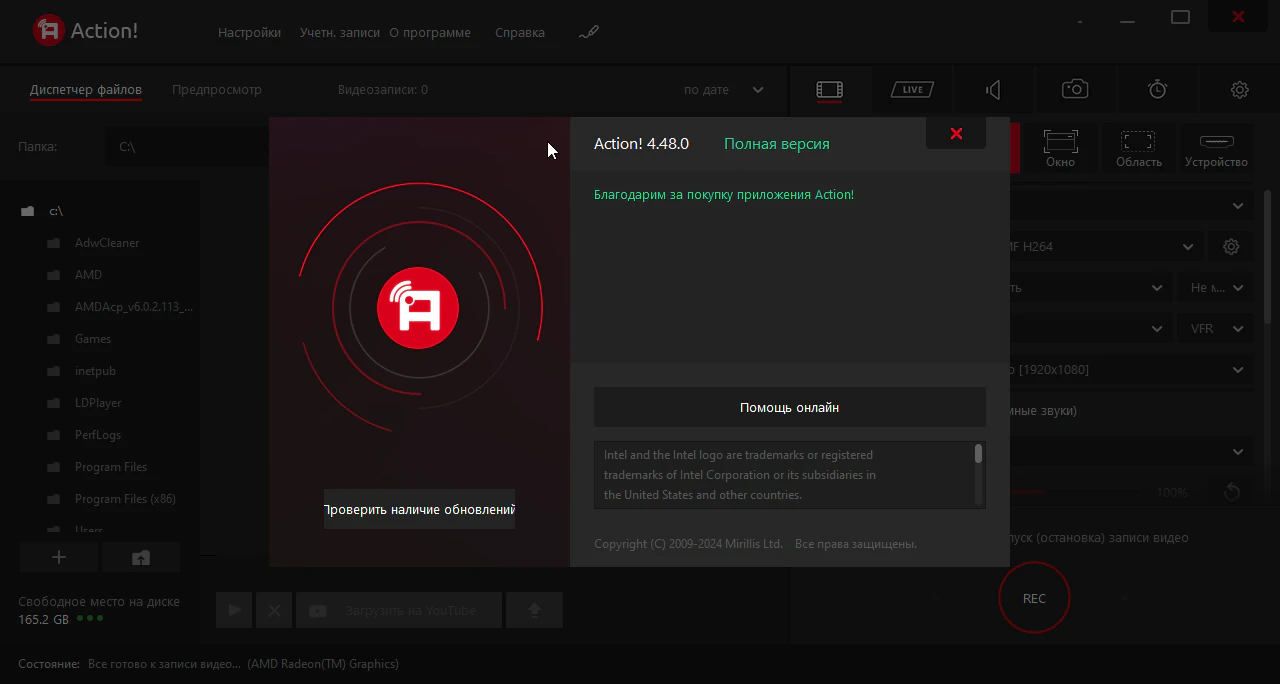Switch to LIVE streaming tab
Image resolution: width=1280 pixels, height=684 pixels.
912,90
